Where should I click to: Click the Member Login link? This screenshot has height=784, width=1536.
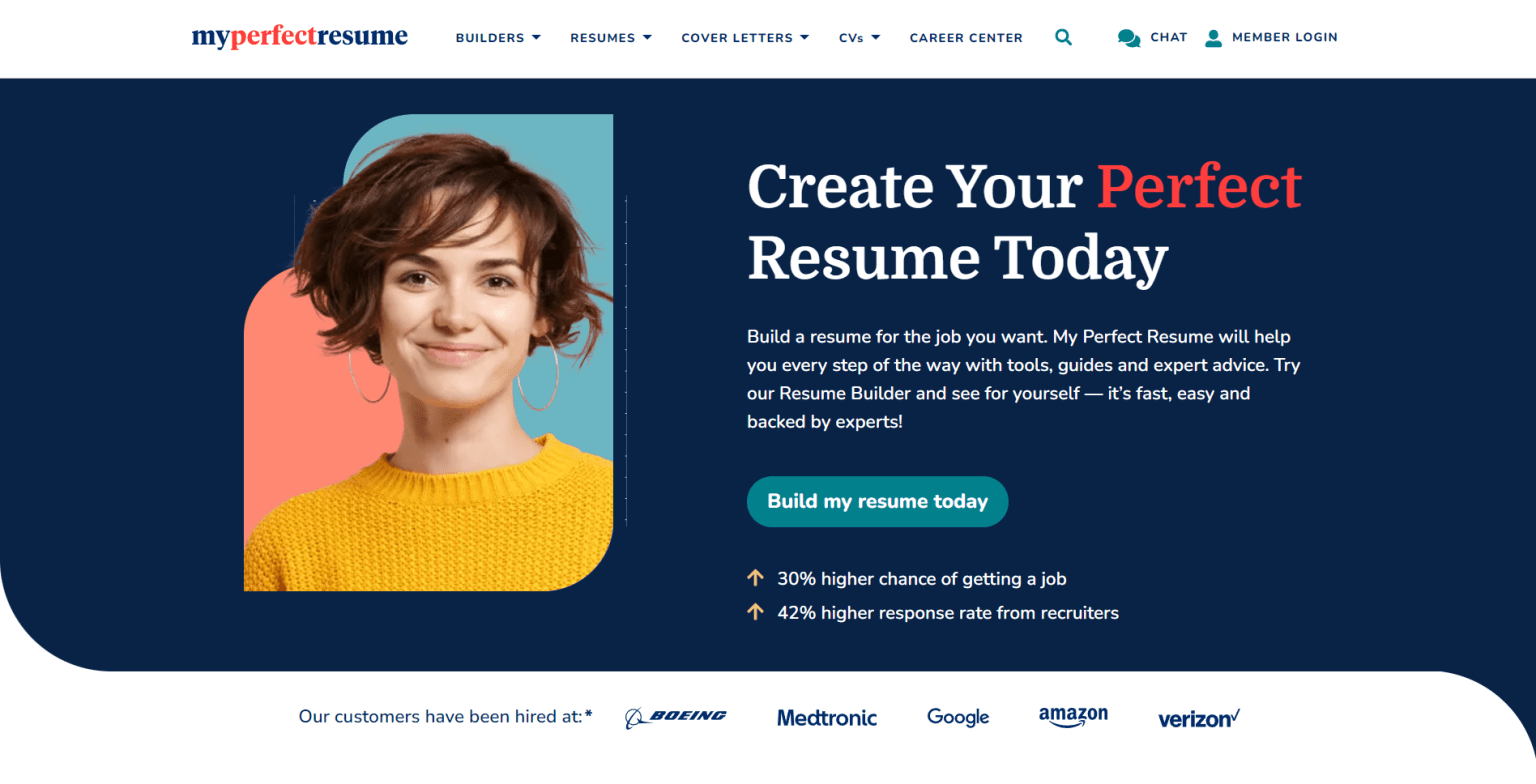point(1285,37)
